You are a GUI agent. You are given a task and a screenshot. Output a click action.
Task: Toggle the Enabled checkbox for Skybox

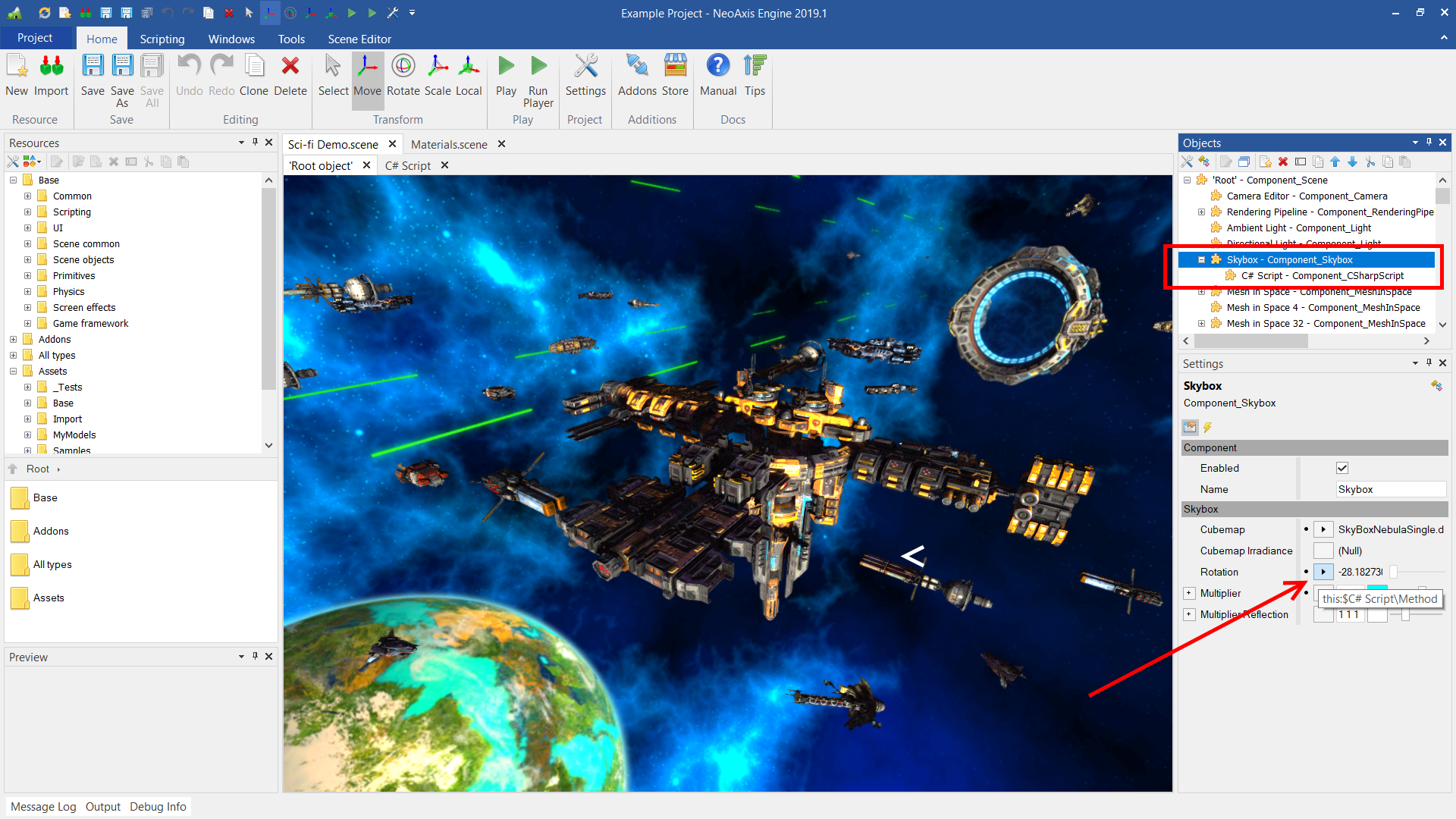(1342, 468)
